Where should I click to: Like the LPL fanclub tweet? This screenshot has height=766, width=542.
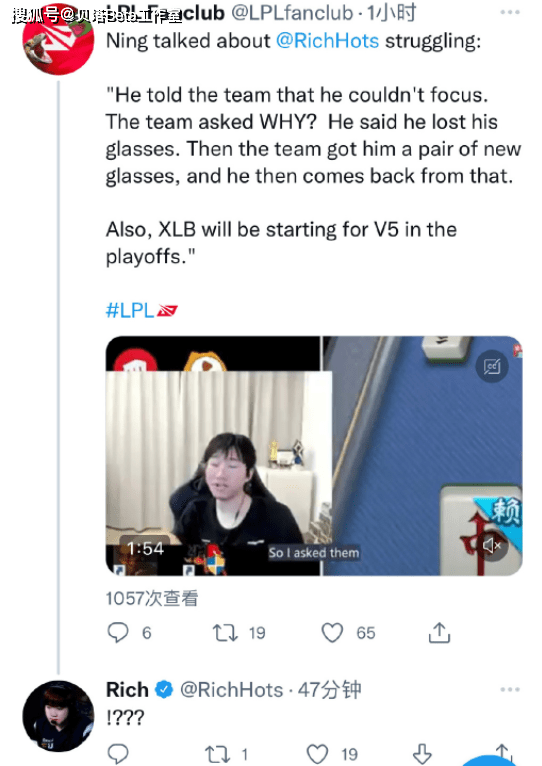click(x=332, y=633)
